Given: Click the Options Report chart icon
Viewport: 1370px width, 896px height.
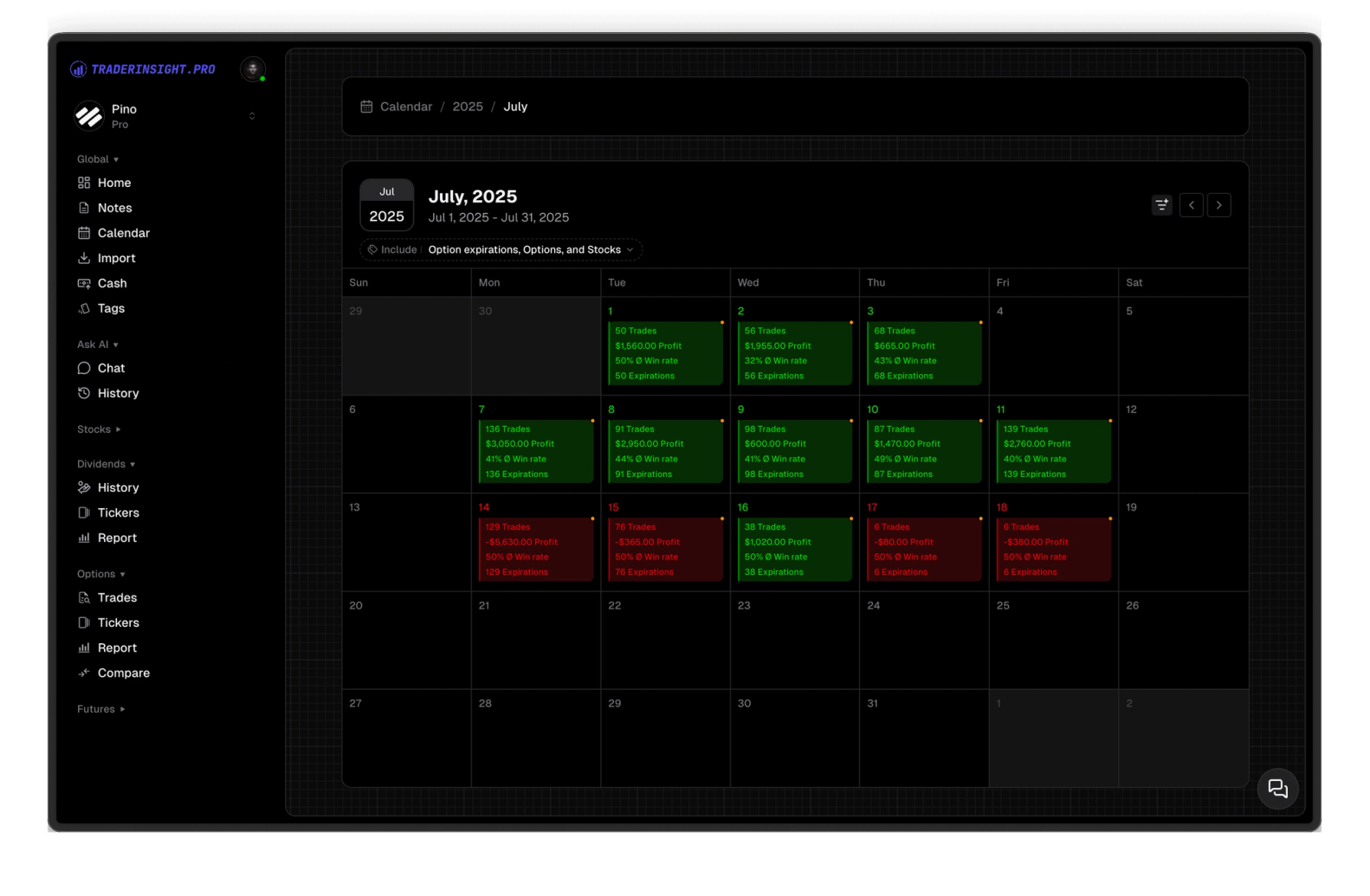Looking at the screenshot, I should click(84, 648).
